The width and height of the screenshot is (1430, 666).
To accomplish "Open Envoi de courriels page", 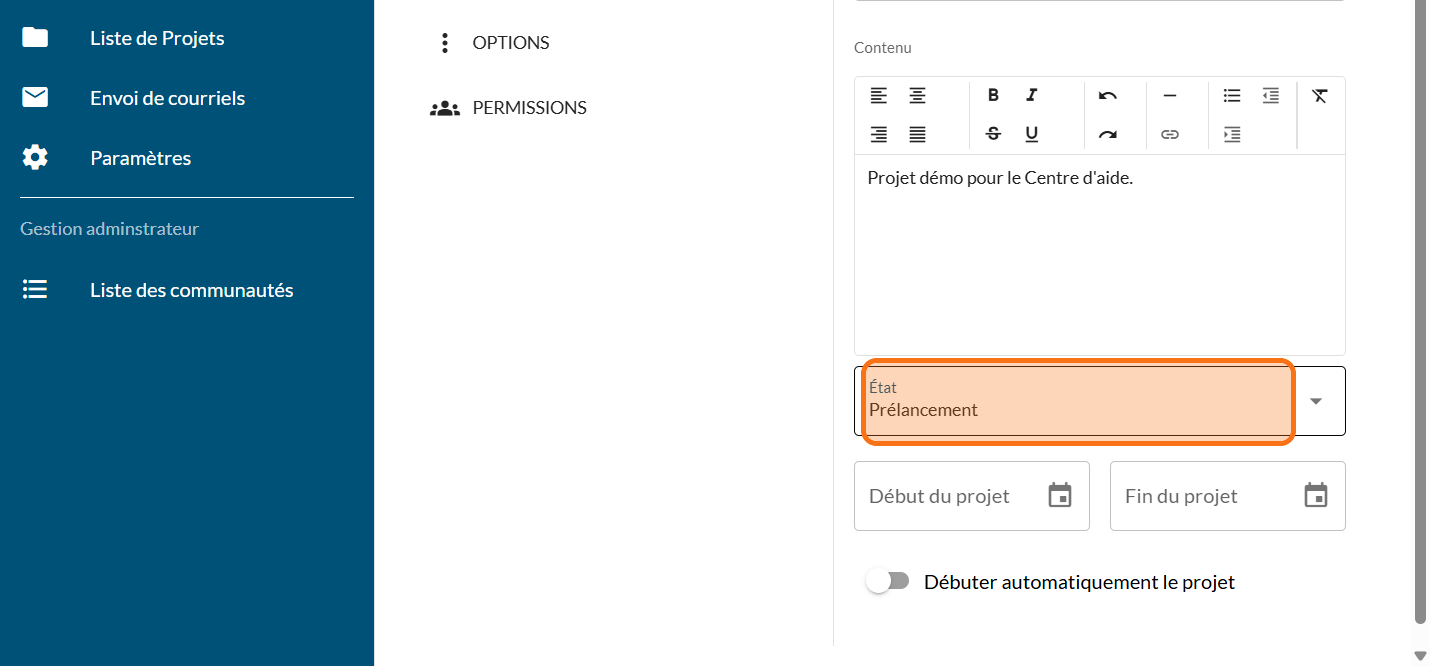I will click(167, 98).
